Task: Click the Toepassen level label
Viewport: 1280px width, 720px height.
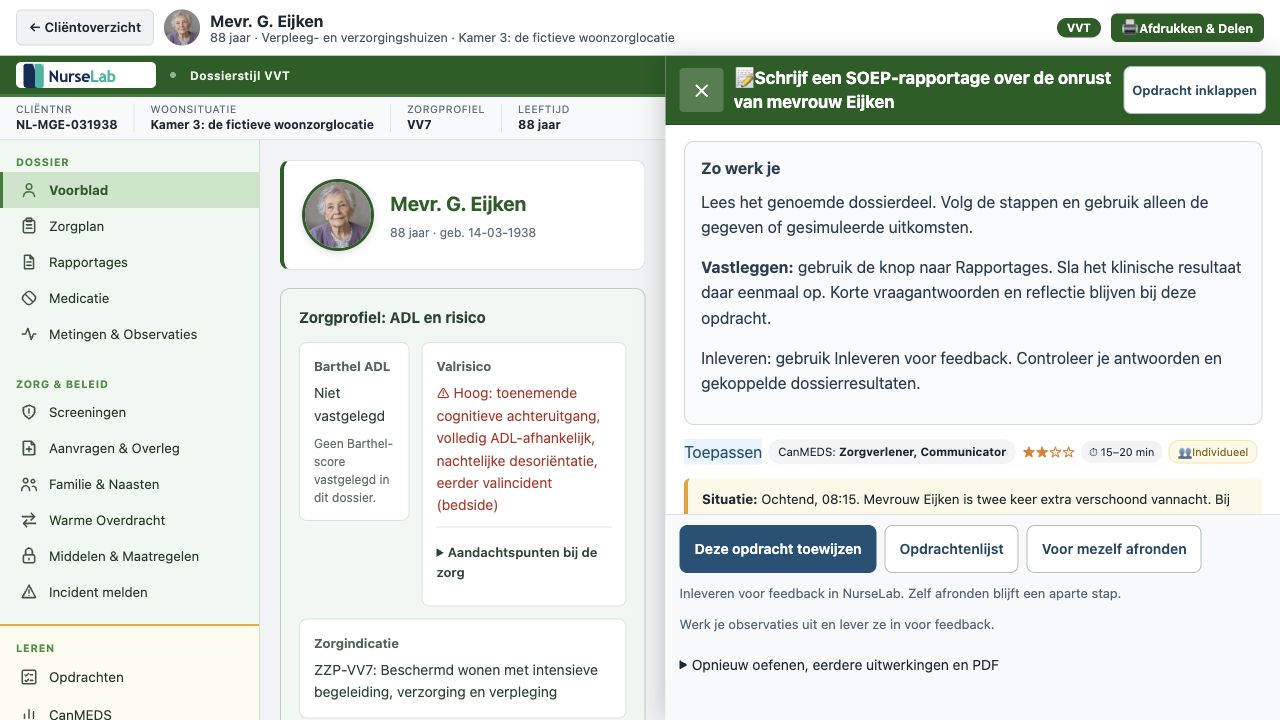Action: [723, 452]
